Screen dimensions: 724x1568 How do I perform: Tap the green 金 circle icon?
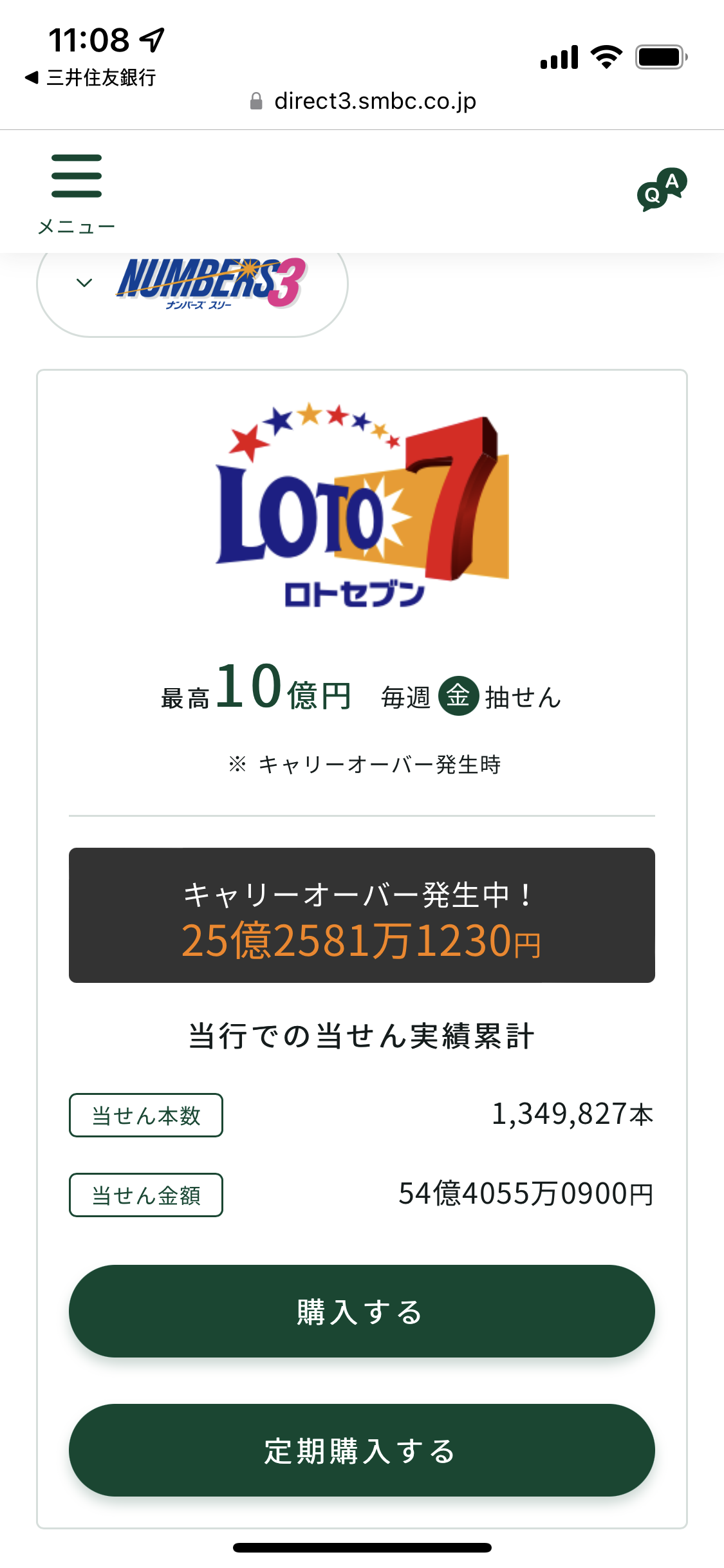458,696
